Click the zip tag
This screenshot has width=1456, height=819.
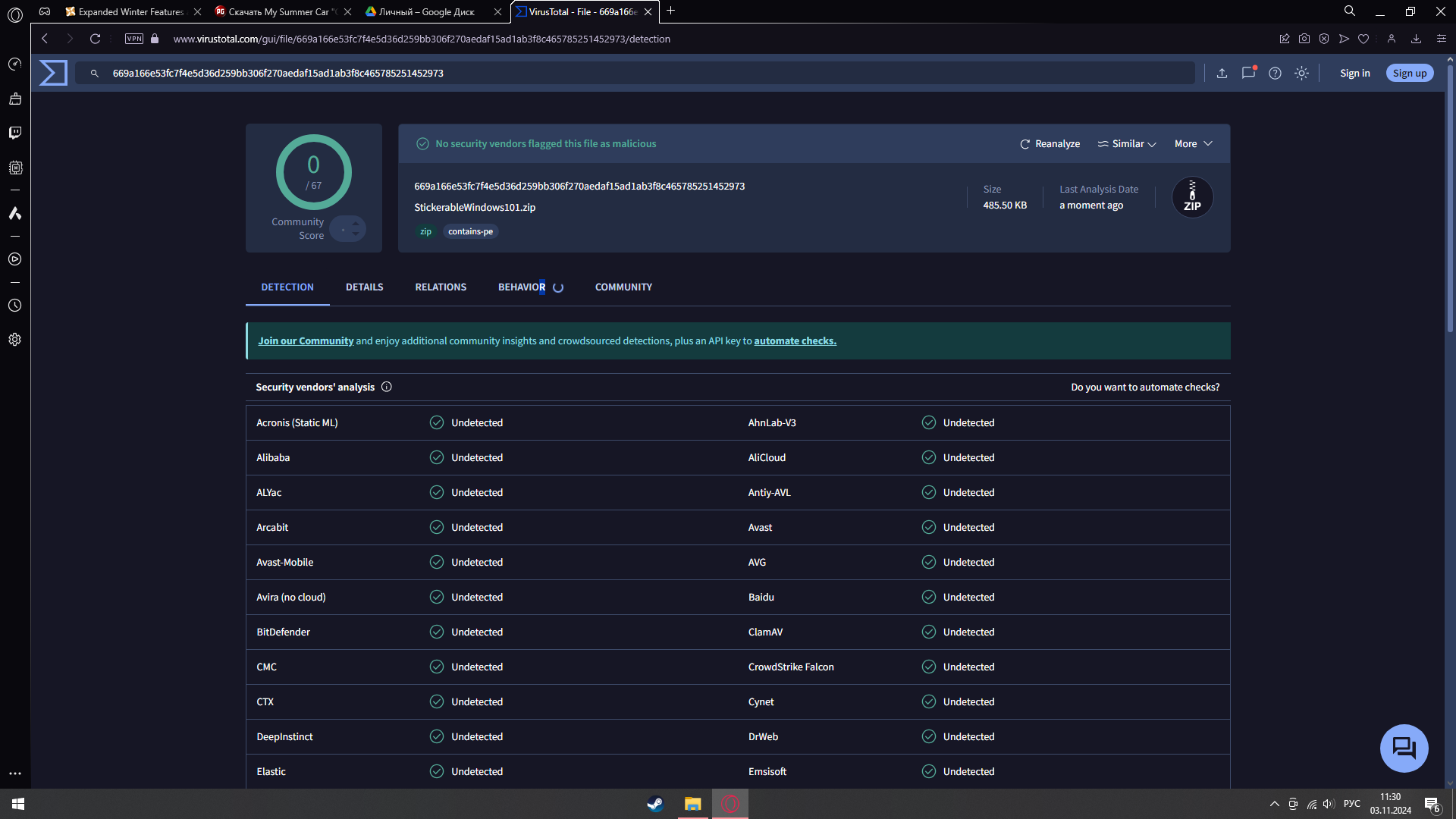click(x=425, y=232)
